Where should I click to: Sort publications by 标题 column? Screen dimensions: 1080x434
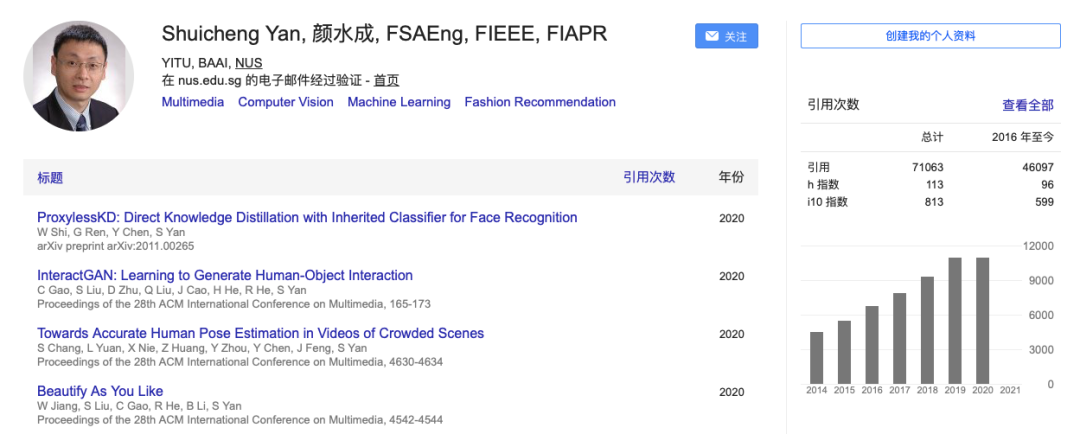50,177
